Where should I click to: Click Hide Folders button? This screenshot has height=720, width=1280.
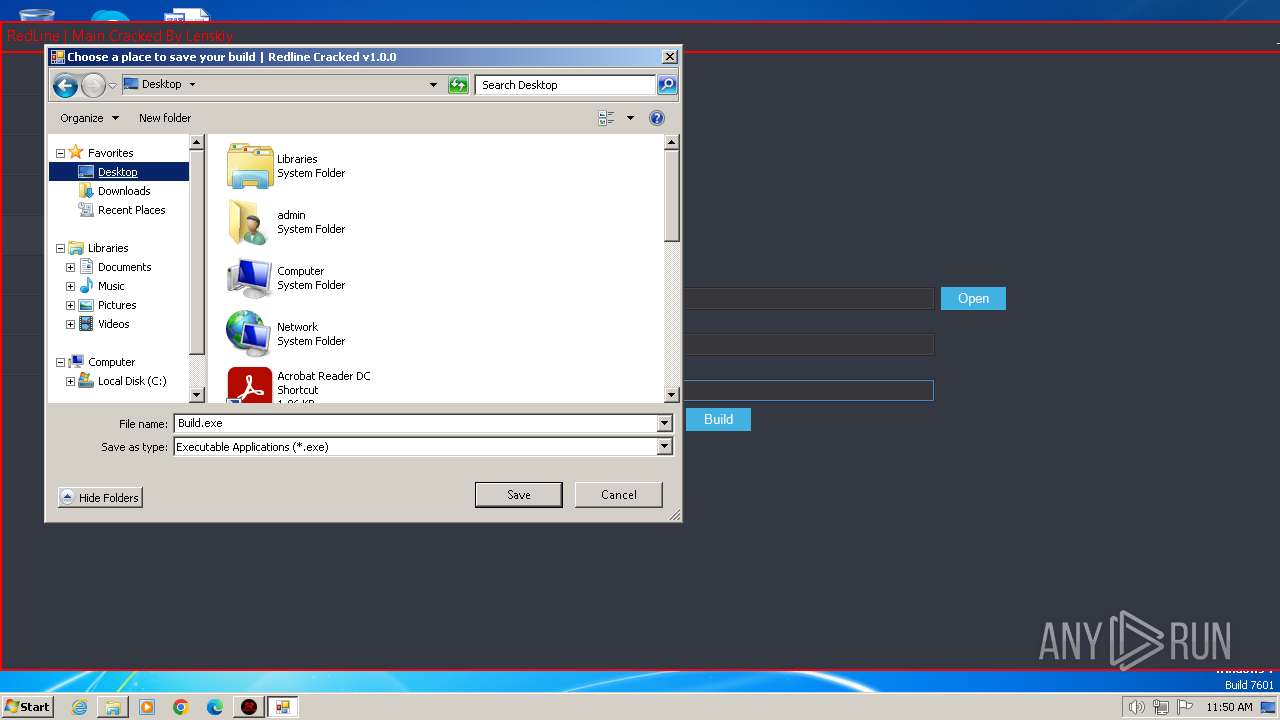pos(100,497)
